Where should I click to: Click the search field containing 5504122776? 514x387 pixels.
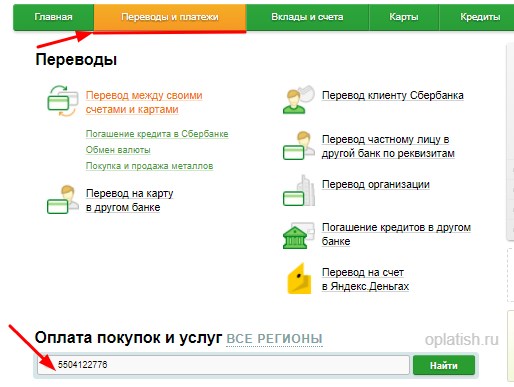pos(223,365)
